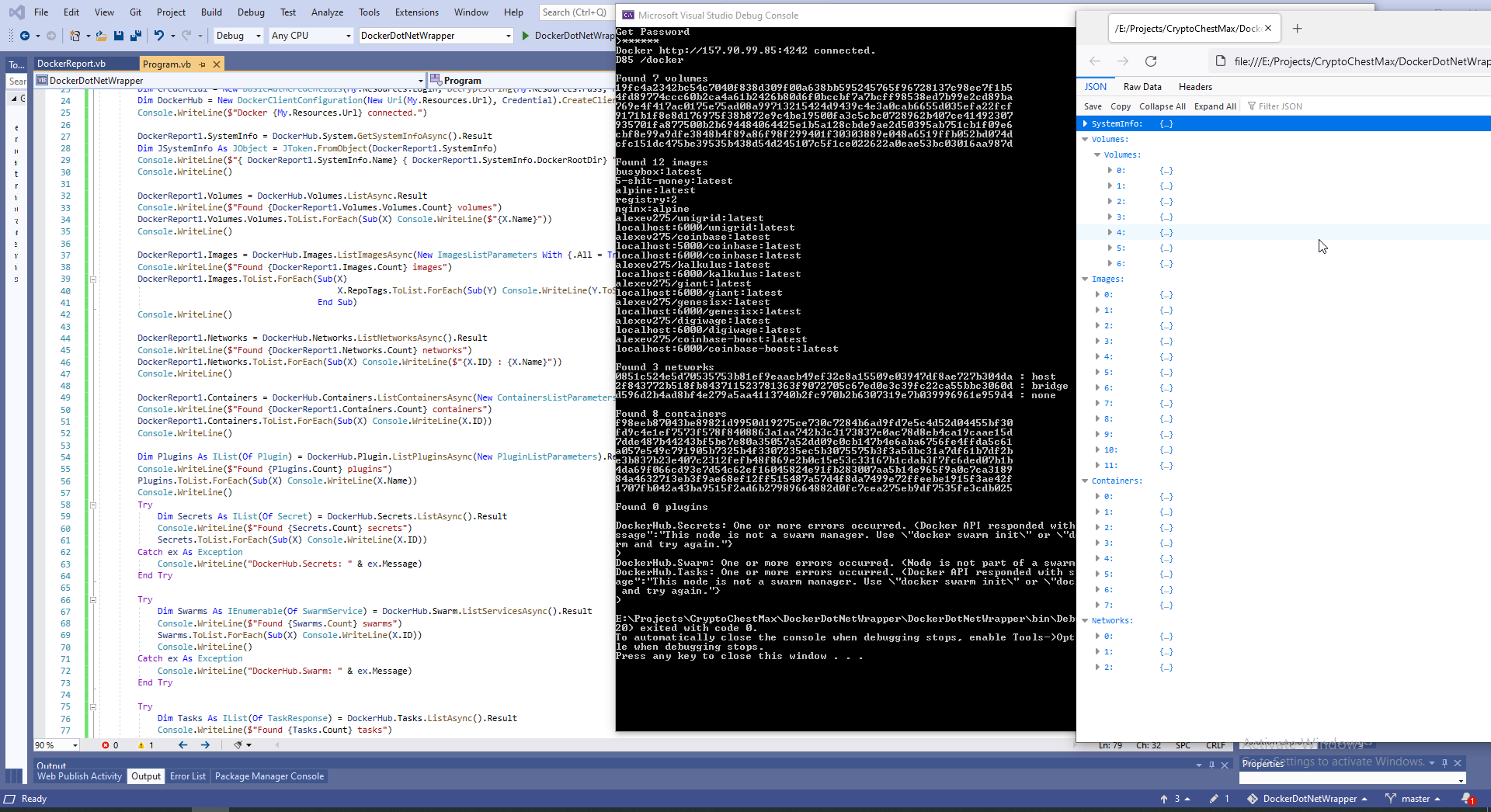Click the pending changes pencil icon

1219,799
